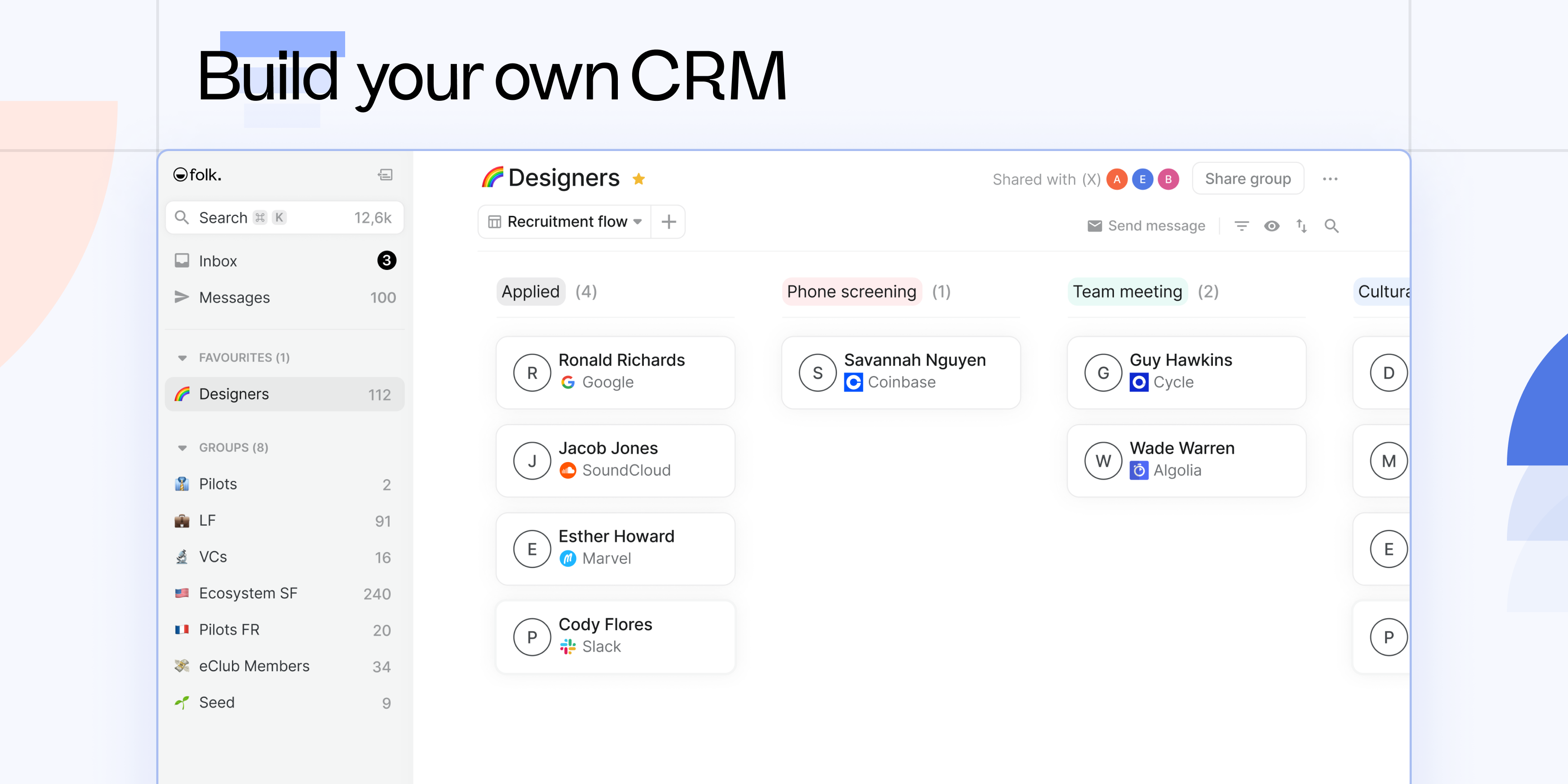1568x784 pixels.
Task: Toggle field visibility with the eye icon
Action: 1272,226
